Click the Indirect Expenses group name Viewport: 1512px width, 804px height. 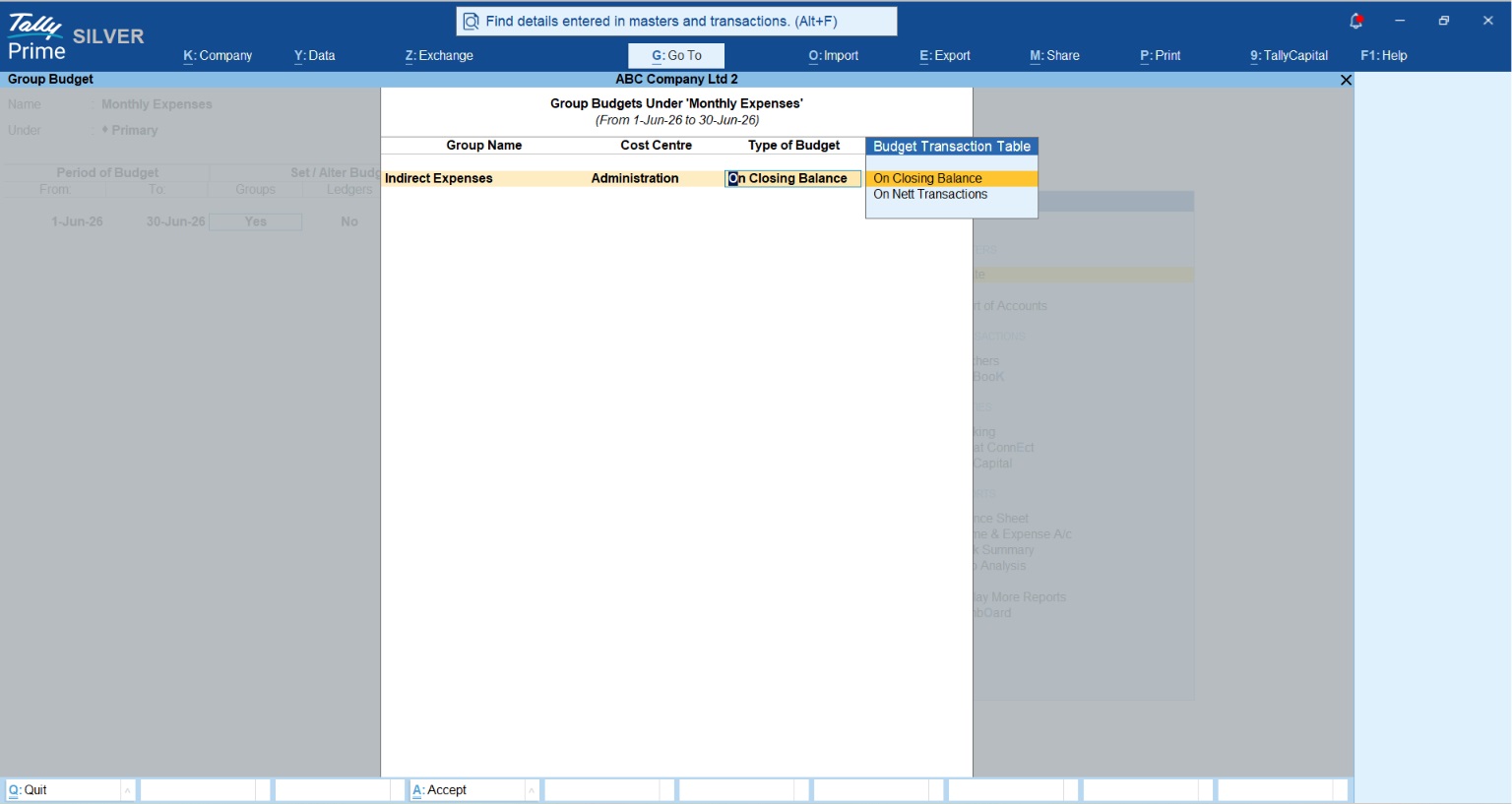[x=439, y=178]
